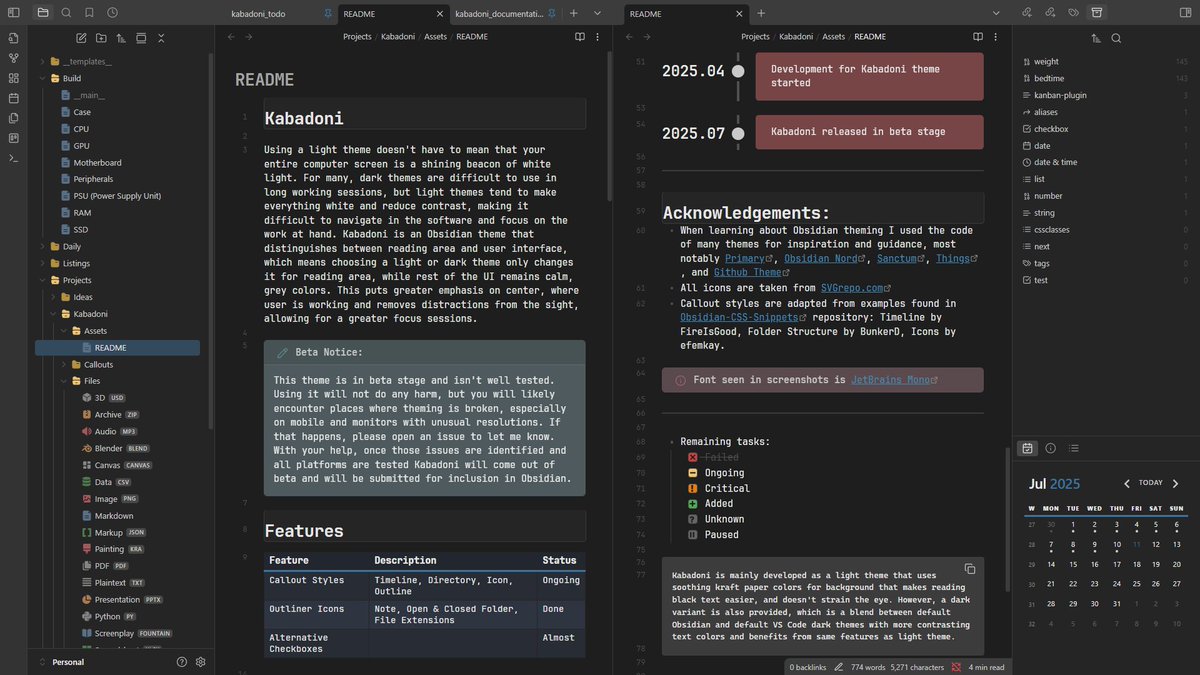
Task: Toggle the left sidebar collapse icon
Action: click(14, 13)
